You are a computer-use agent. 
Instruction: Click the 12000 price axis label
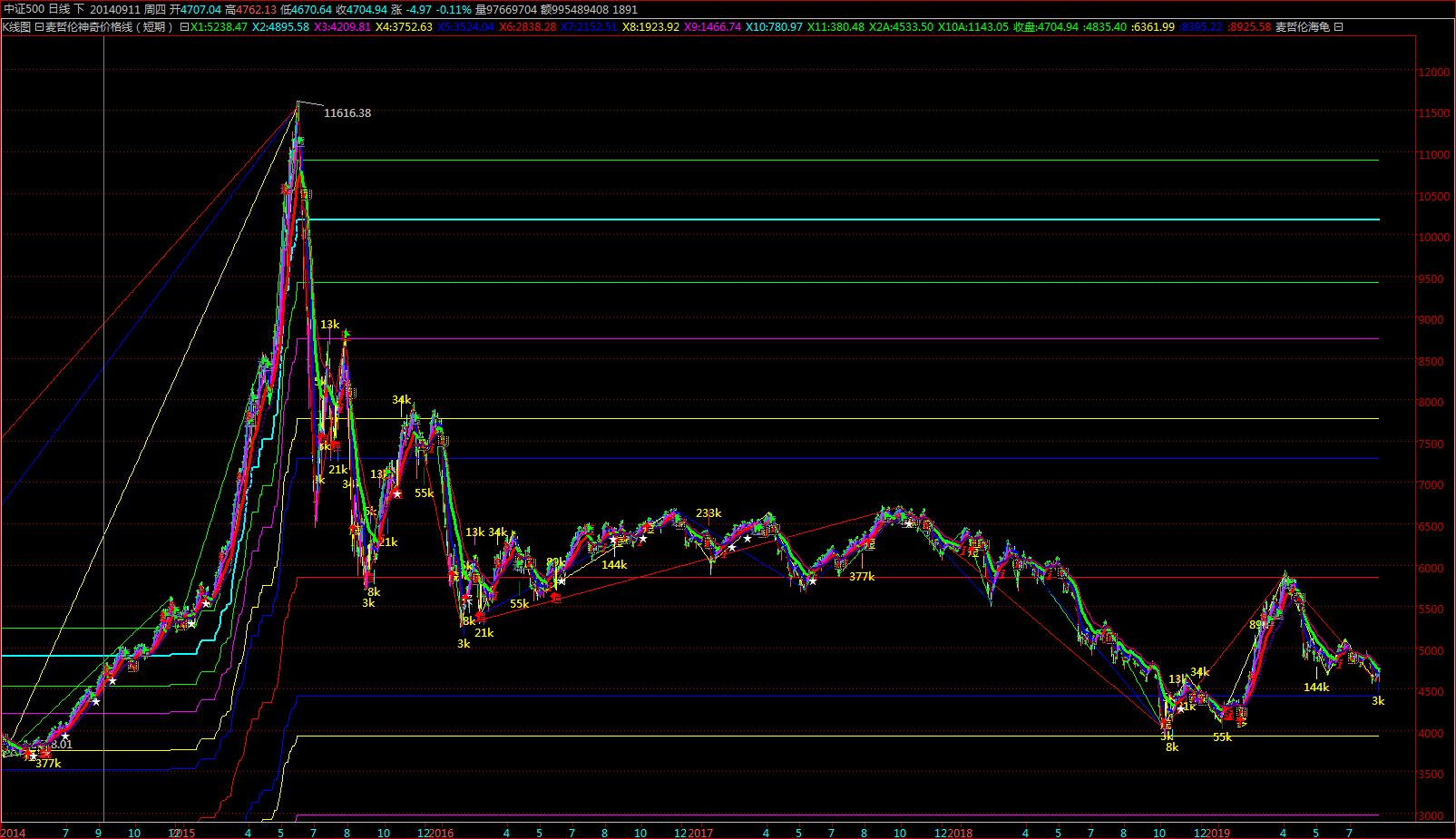1434,72
